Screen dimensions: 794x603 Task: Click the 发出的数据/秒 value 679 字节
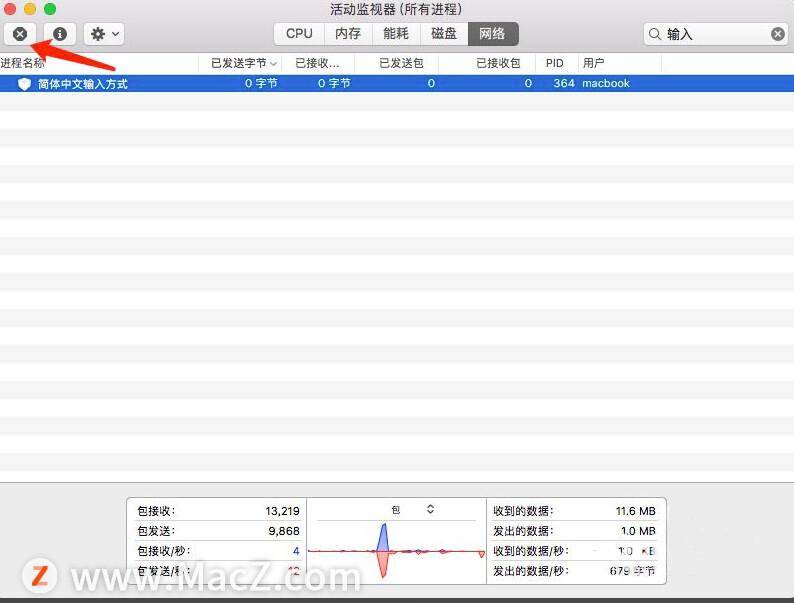632,571
